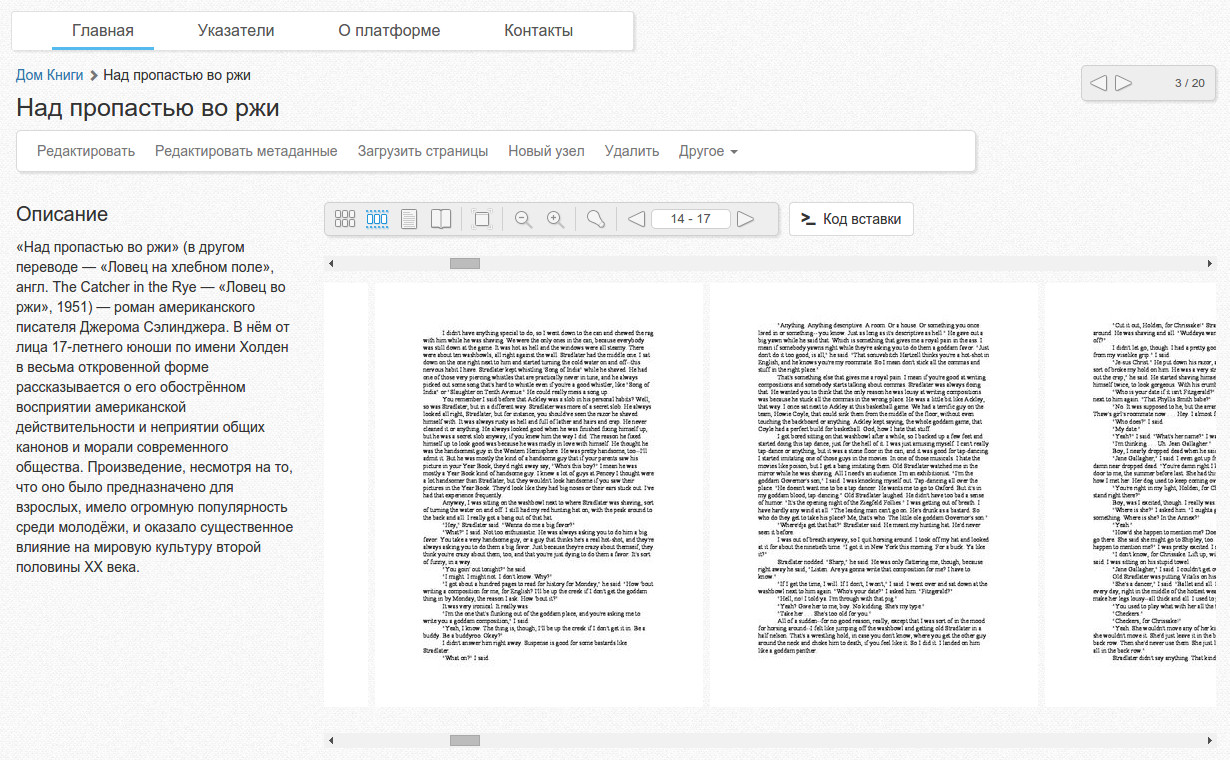Click previous arrow beside 3 / 20 counter
This screenshot has height=760, width=1230.
1099,83
